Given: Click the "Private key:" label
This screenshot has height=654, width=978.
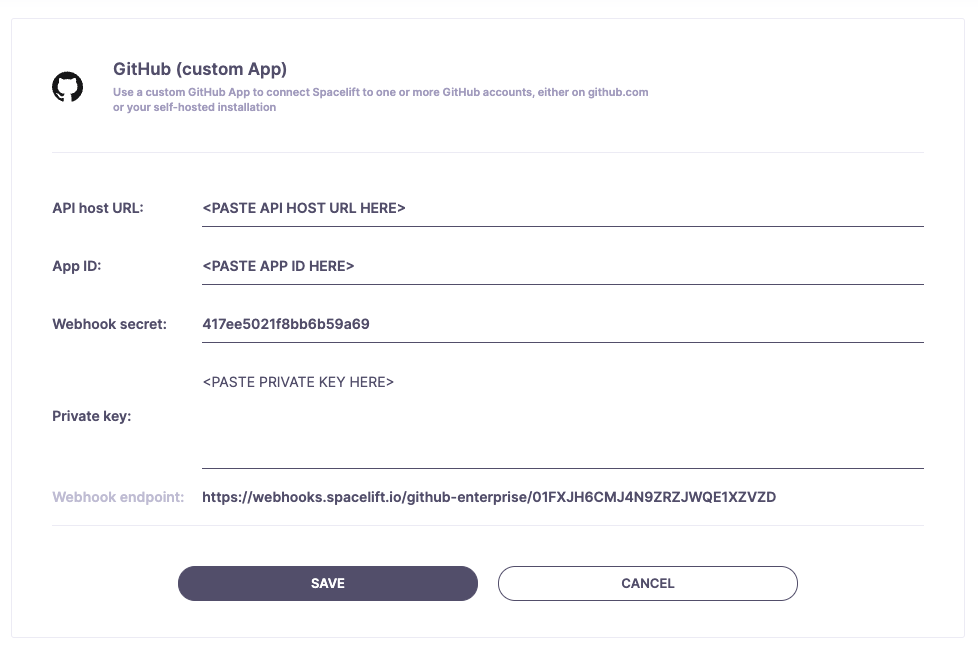Looking at the screenshot, I should click(92, 416).
